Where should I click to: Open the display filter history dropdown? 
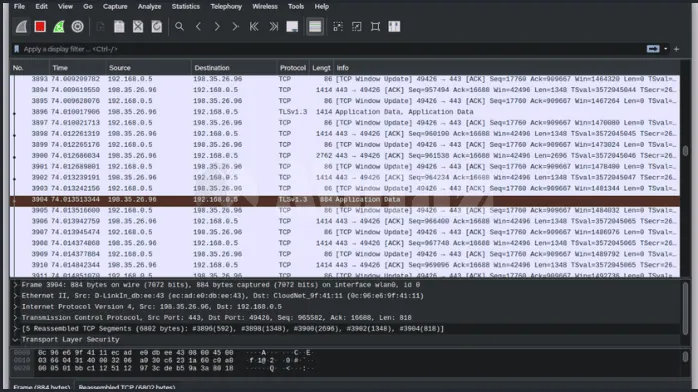[x=666, y=49]
